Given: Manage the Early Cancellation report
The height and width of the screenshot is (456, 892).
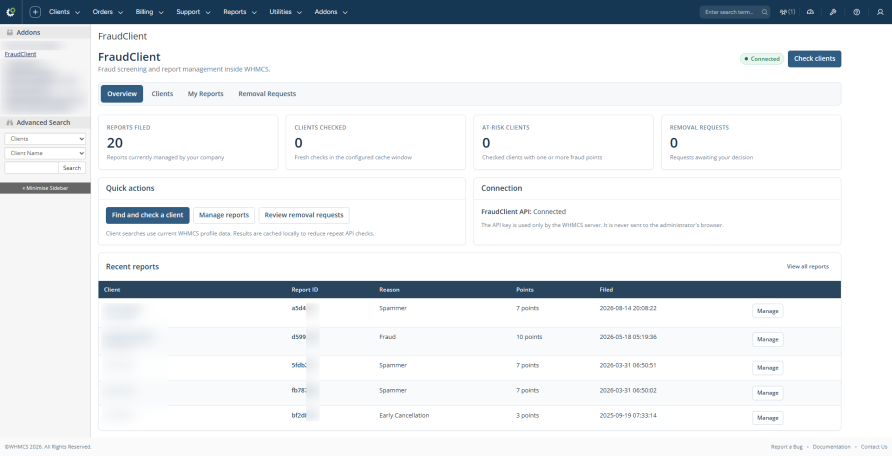Looking at the screenshot, I should tap(767, 418).
